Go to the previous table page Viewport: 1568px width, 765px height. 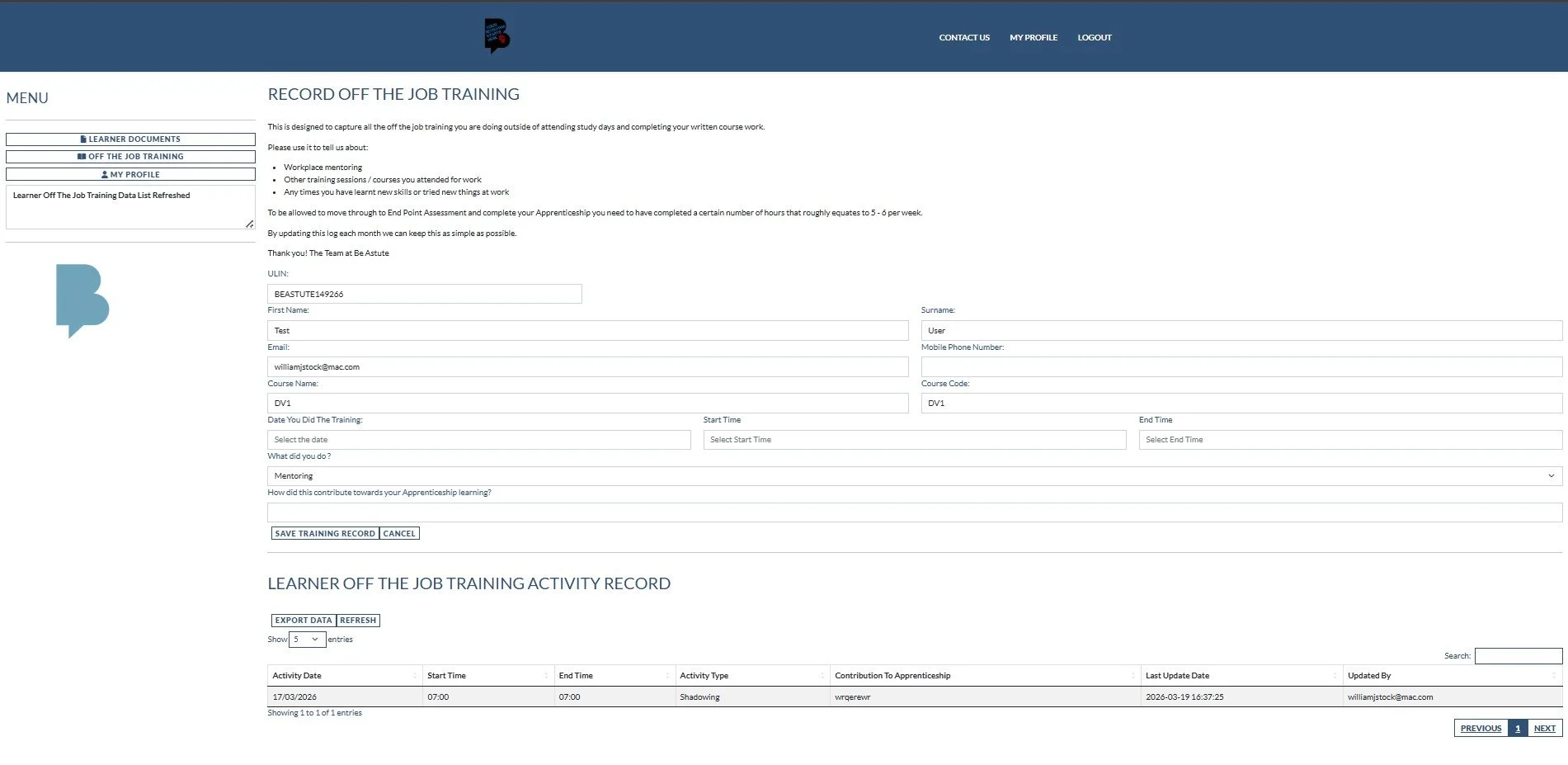[1481, 729]
